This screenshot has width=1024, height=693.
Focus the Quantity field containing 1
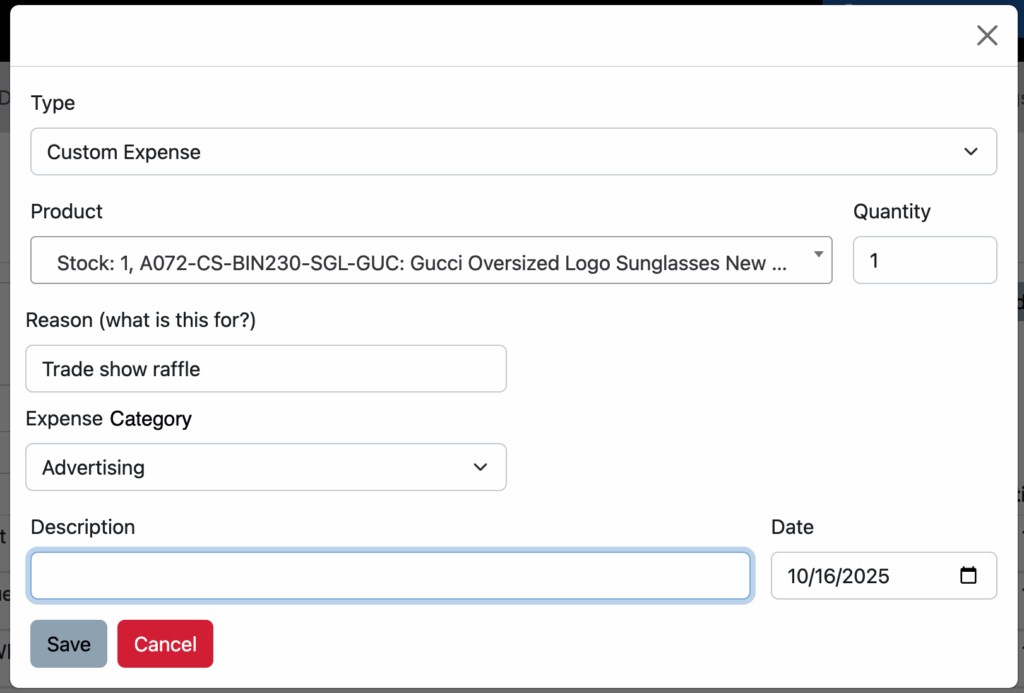(924, 261)
